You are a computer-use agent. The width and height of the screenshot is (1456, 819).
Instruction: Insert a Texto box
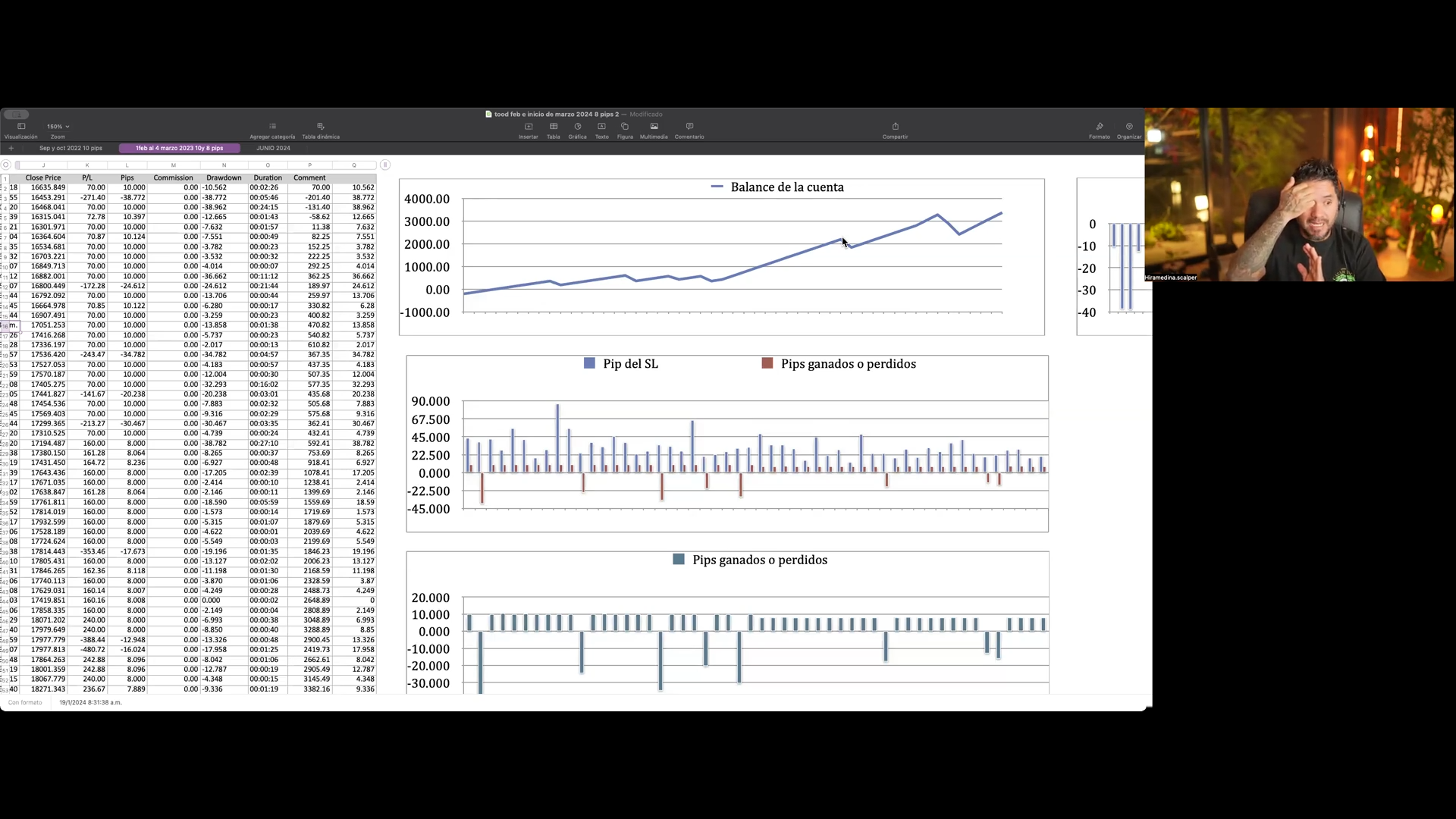click(x=601, y=127)
